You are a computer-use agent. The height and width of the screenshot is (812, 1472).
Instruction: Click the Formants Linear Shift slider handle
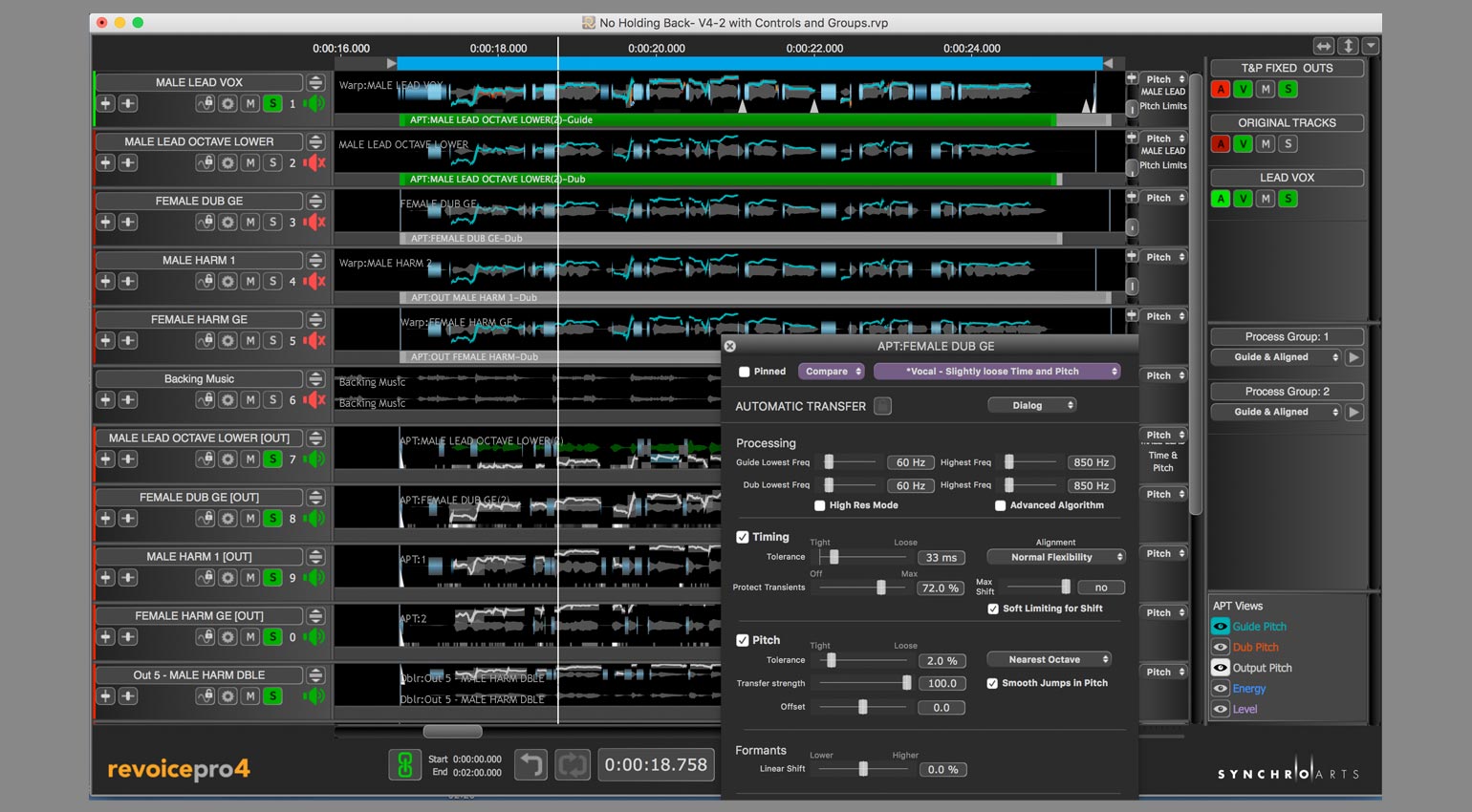coord(863,769)
